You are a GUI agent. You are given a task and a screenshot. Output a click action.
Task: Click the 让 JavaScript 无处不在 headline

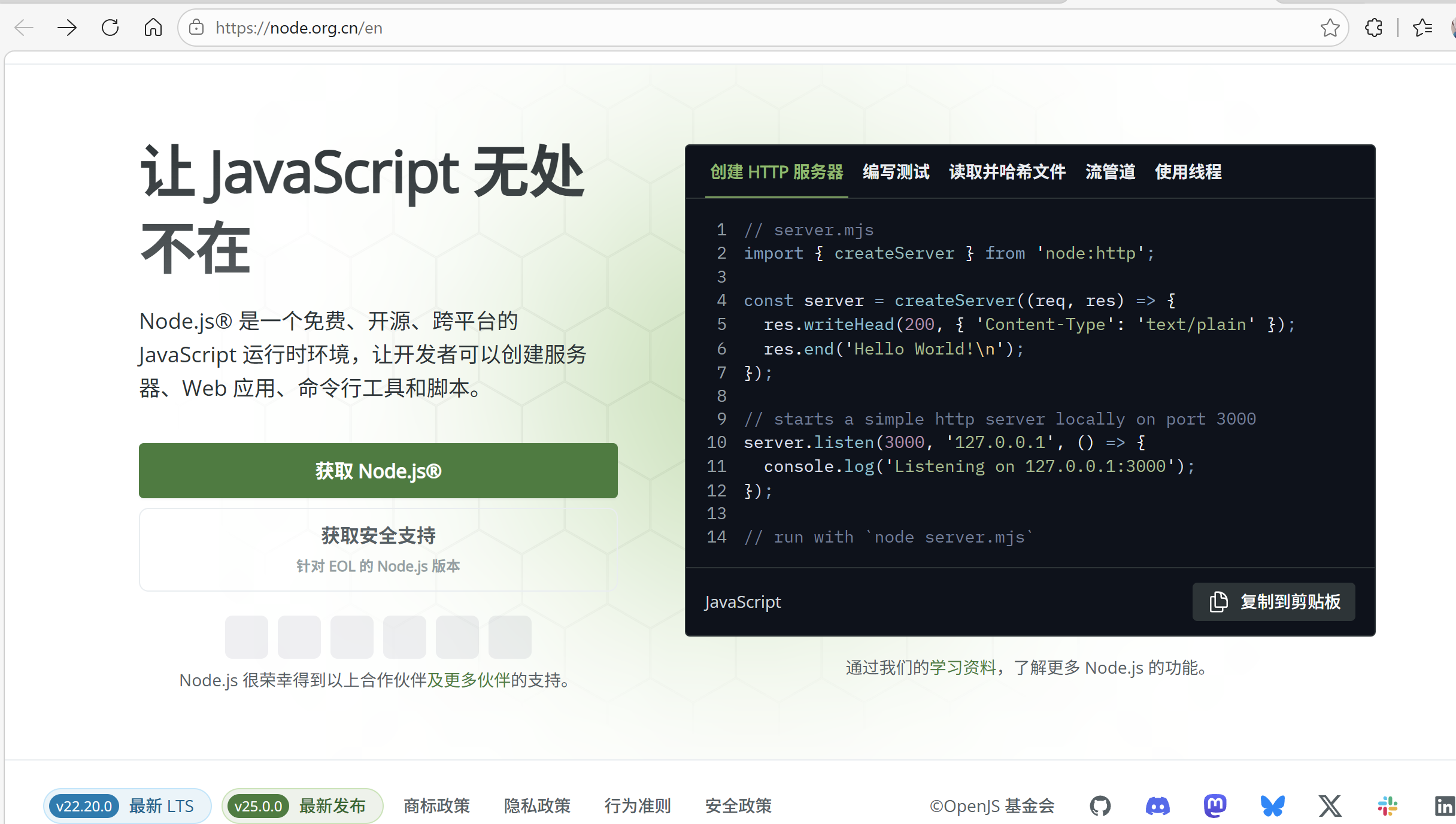[x=362, y=210]
